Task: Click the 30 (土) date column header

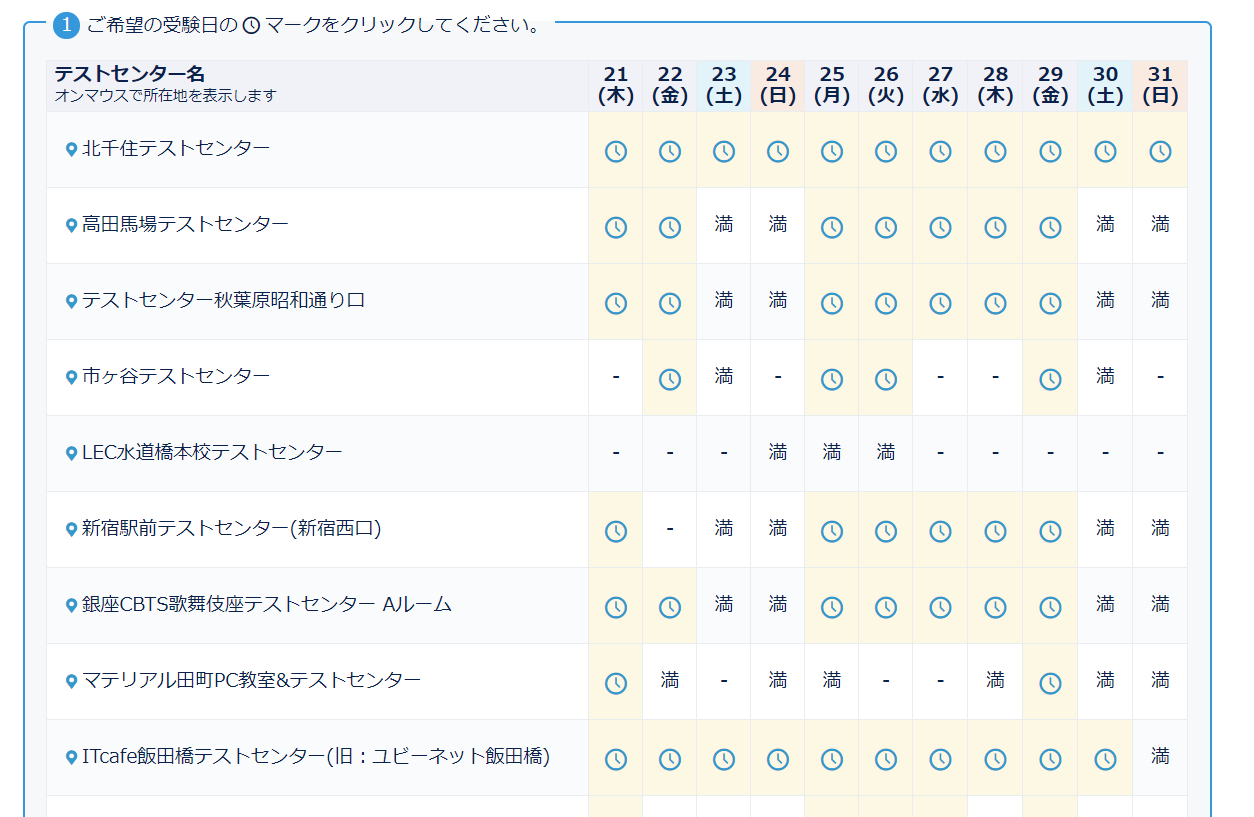Action: (1105, 86)
